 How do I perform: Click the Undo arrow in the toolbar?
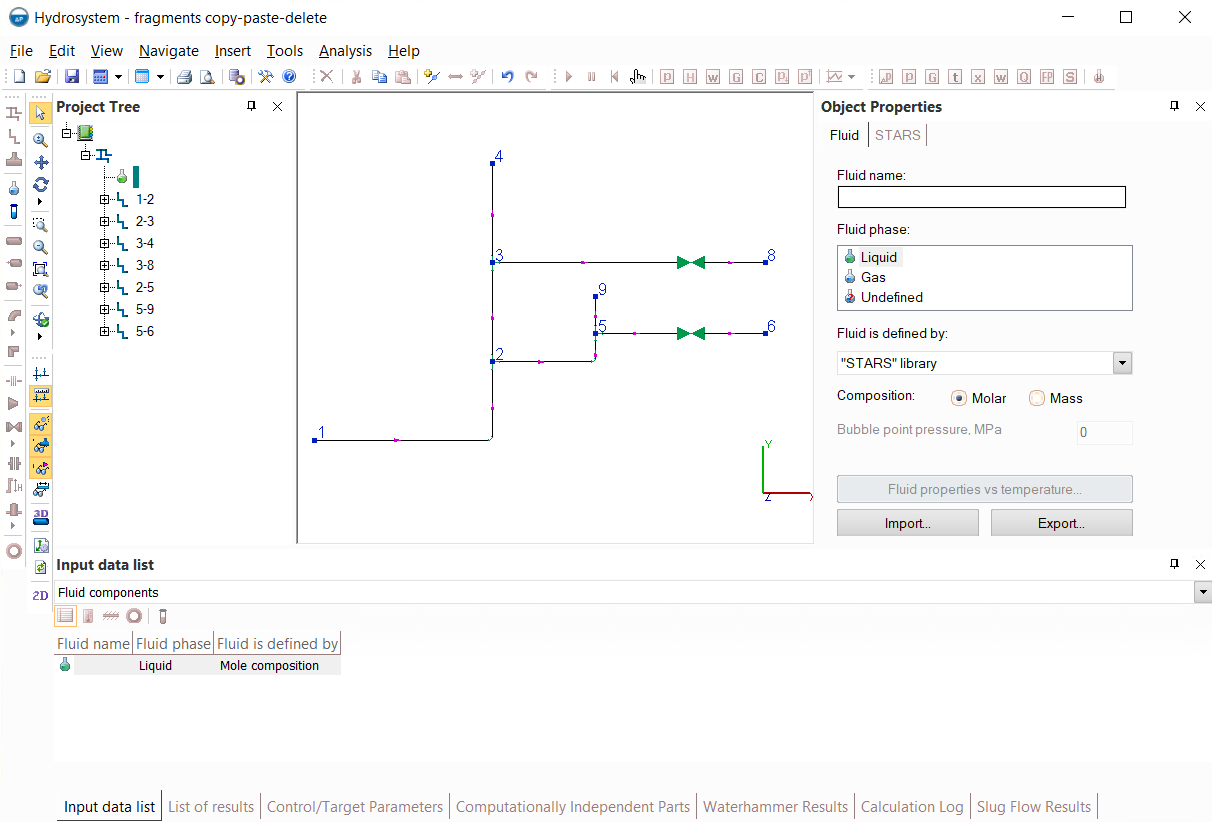(x=507, y=77)
